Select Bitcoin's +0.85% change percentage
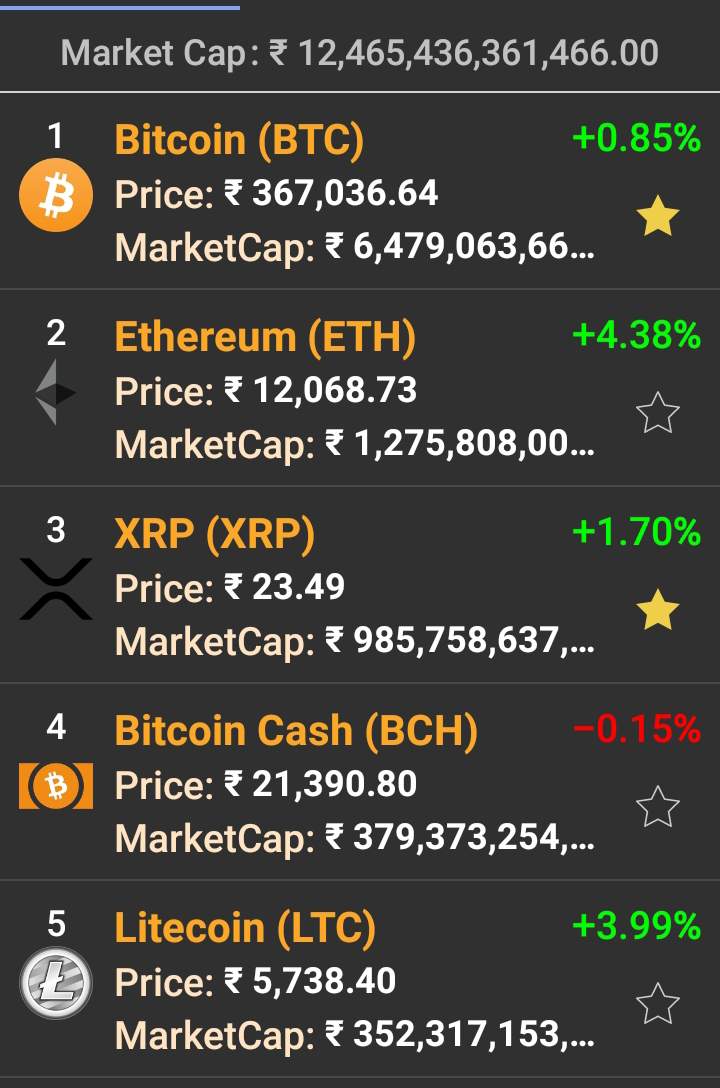 point(636,138)
